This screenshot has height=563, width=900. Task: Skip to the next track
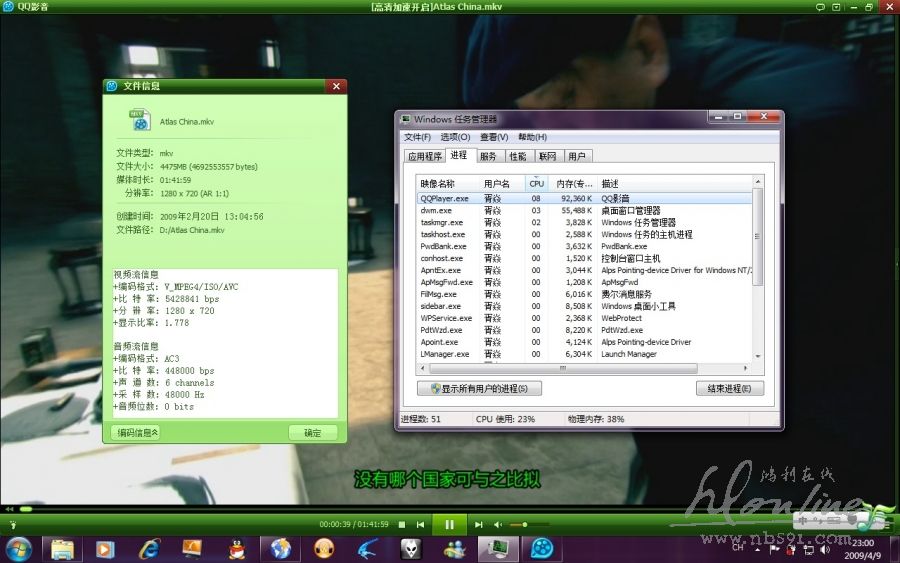(479, 524)
